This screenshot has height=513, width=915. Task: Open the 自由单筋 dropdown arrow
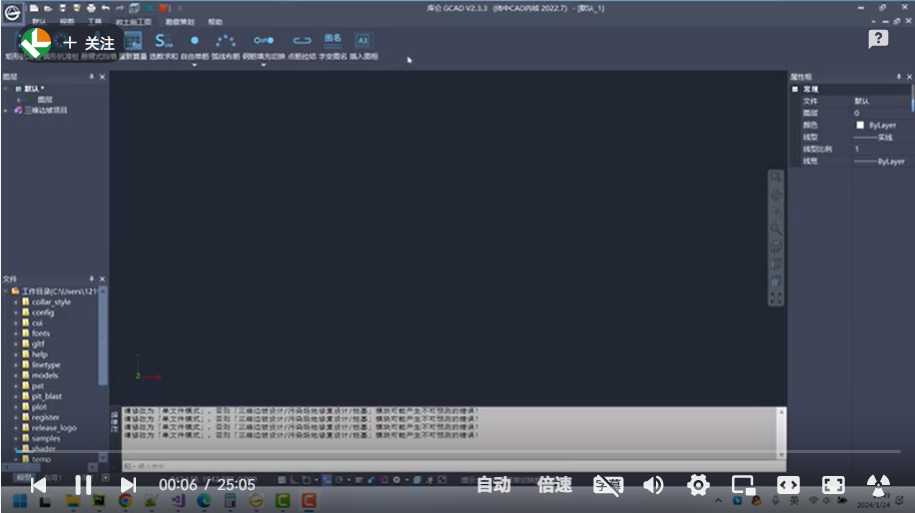194,65
